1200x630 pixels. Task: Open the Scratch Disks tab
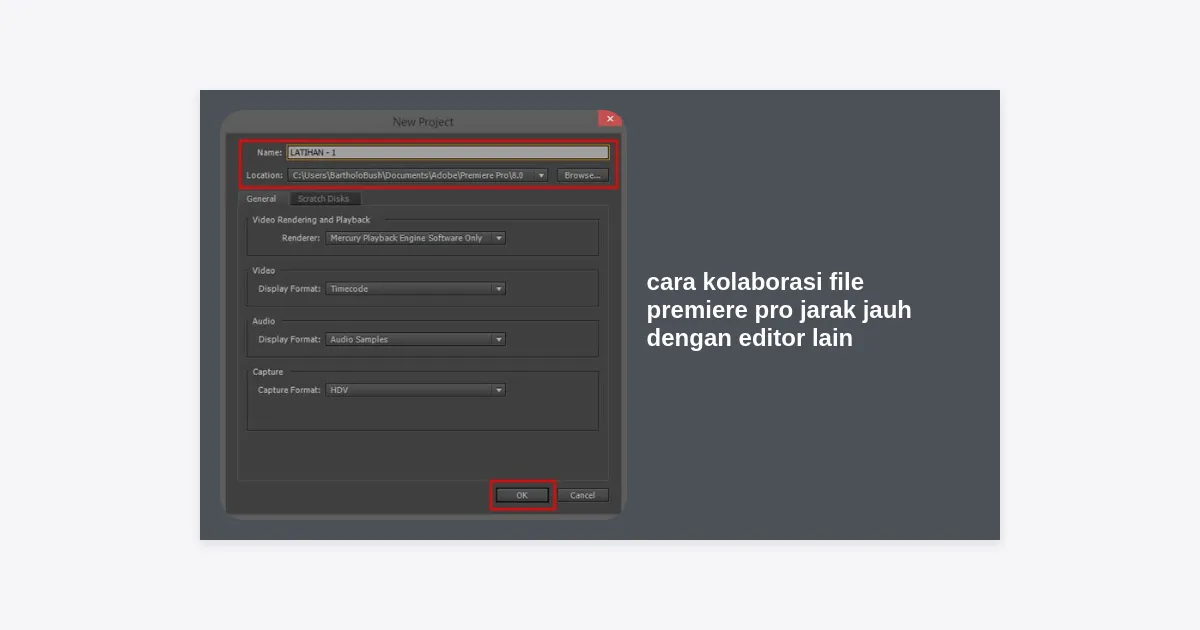pyautogui.click(x=323, y=199)
